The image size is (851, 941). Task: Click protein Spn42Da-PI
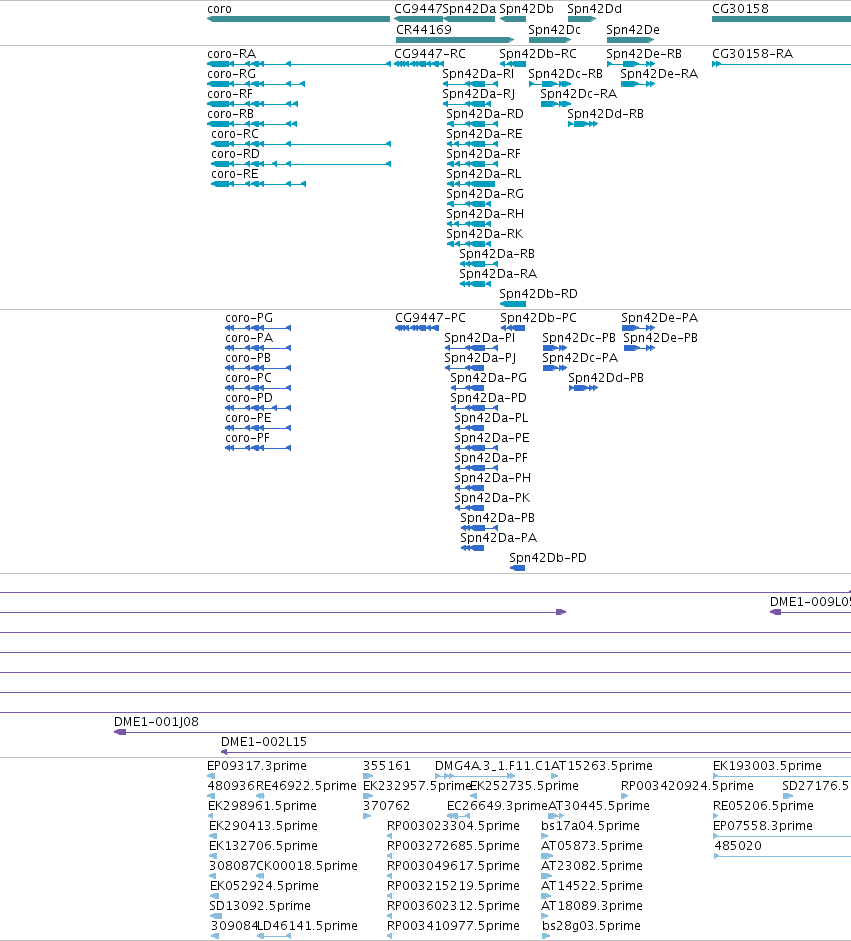pyautogui.click(x=480, y=338)
